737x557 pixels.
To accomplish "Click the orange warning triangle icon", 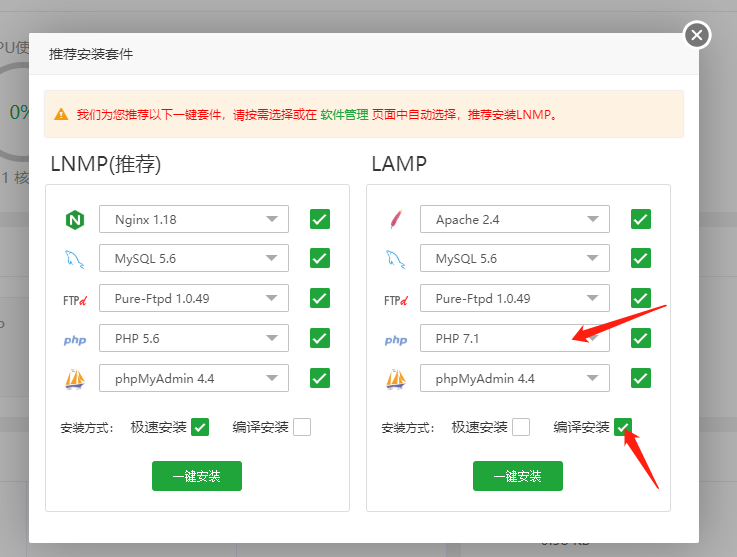I will [61, 114].
